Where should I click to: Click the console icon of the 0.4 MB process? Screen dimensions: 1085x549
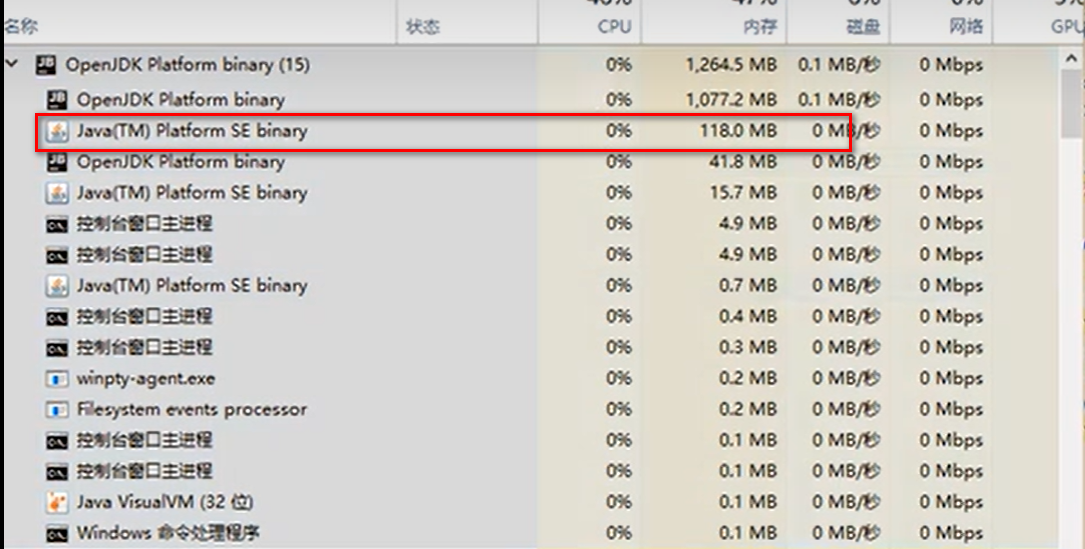(57, 317)
